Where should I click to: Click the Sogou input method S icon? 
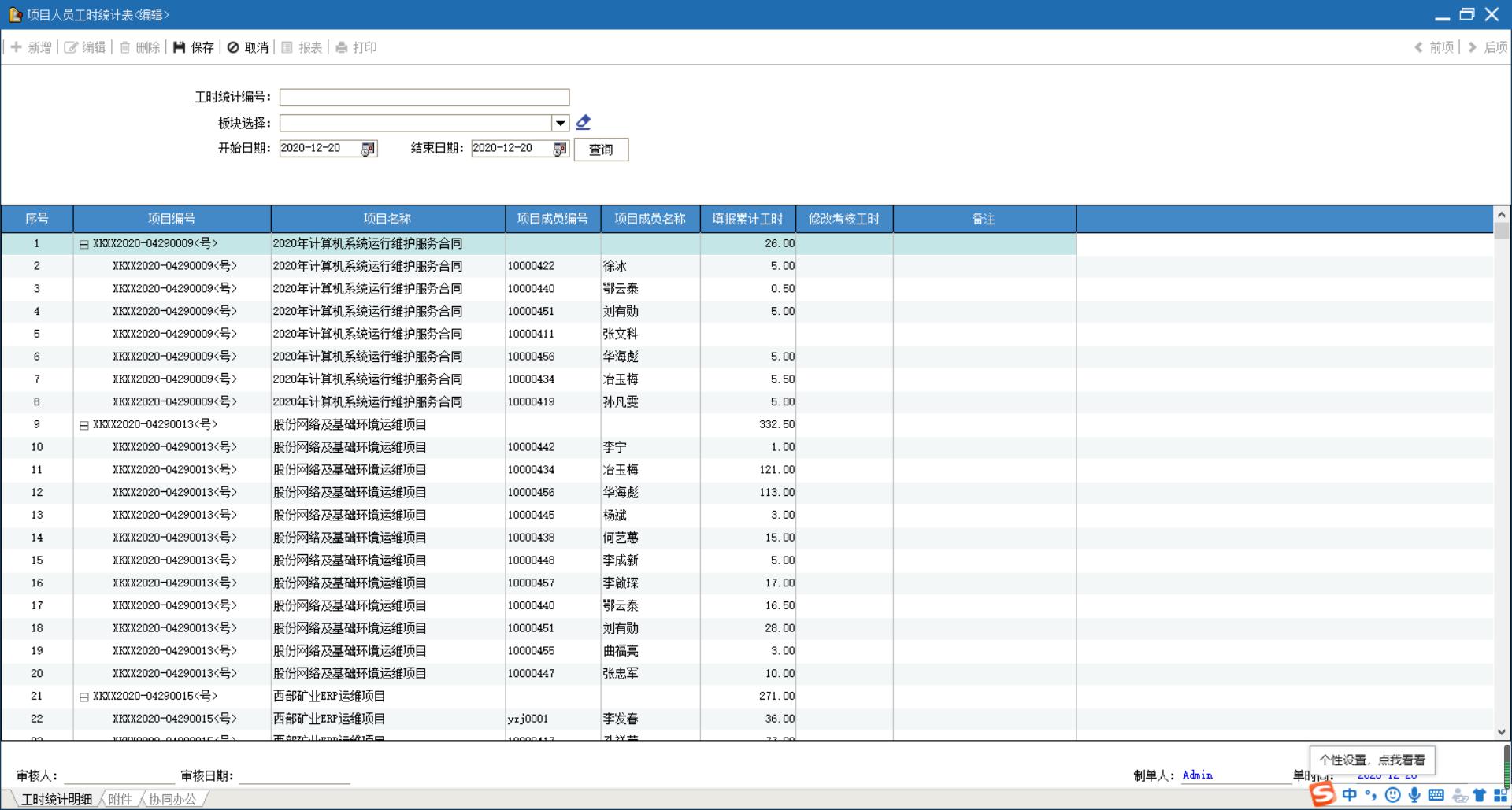tap(1323, 794)
